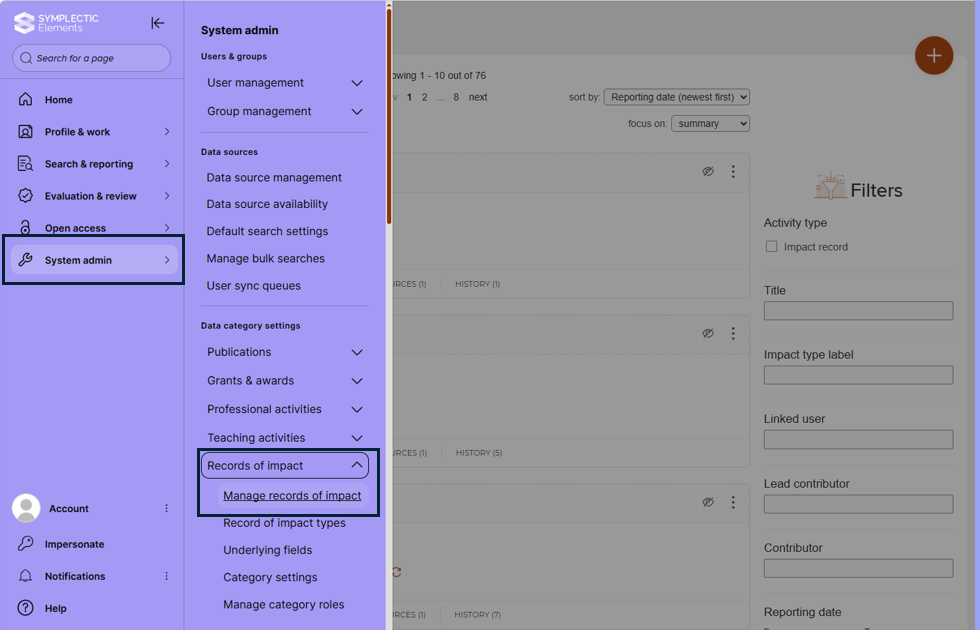Click the Impact type label filter field
This screenshot has width=980, height=630.
858,375
